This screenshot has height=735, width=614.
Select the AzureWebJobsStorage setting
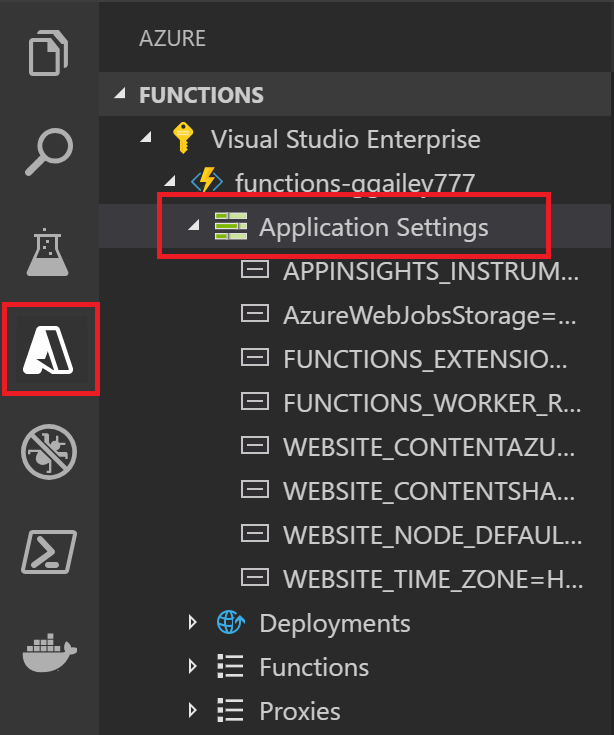click(x=430, y=315)
